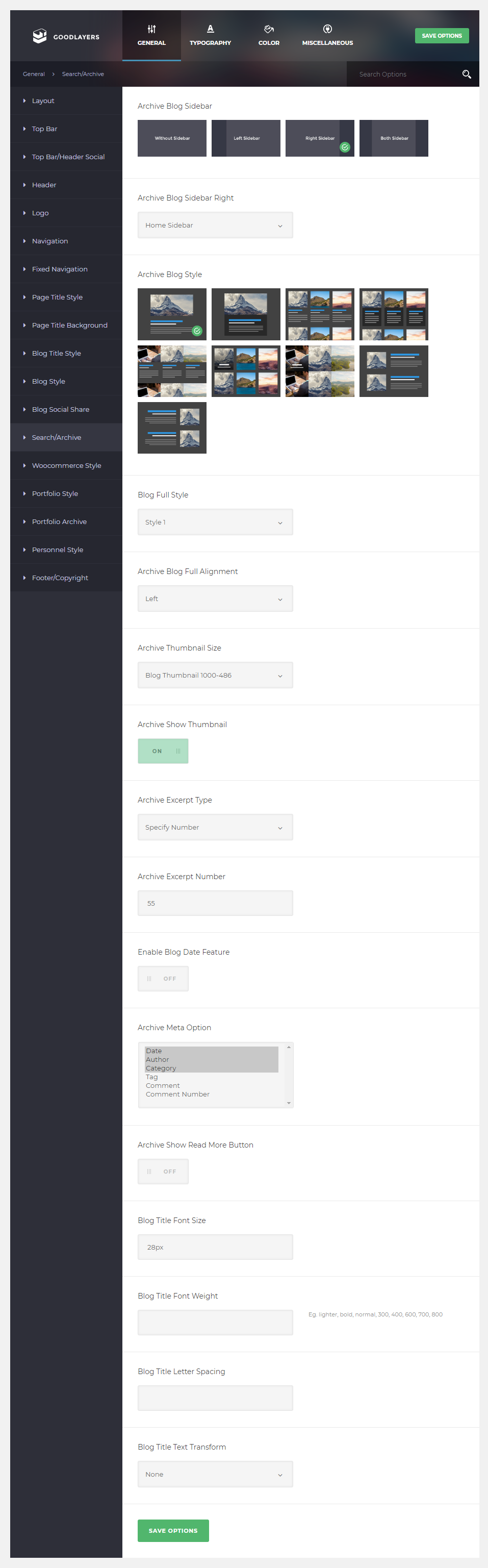The width and height of the screenshot is (488, 1568).
Task: Click the Miscellaneous tab icon
Action: pyautogui.click(x=327, y=29)
